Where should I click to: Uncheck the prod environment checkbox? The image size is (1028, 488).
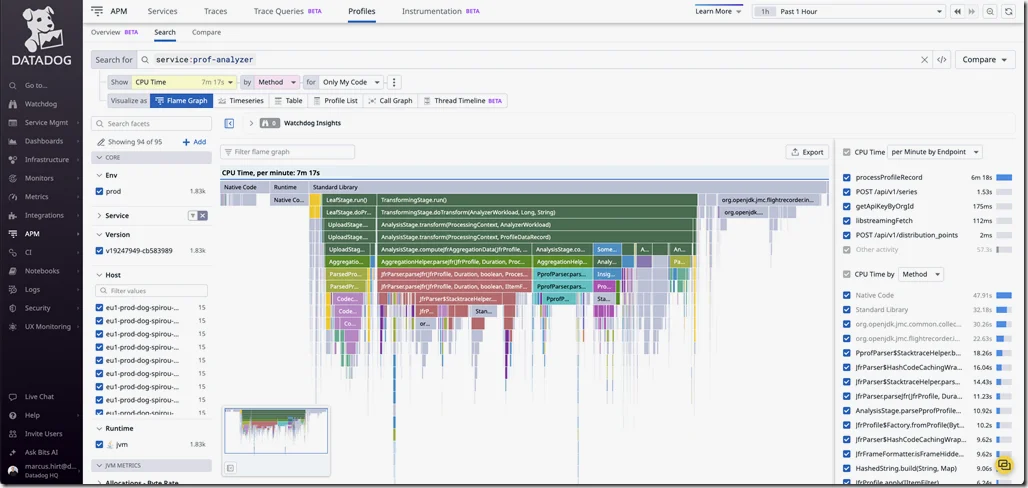click(x=99, y=191)
